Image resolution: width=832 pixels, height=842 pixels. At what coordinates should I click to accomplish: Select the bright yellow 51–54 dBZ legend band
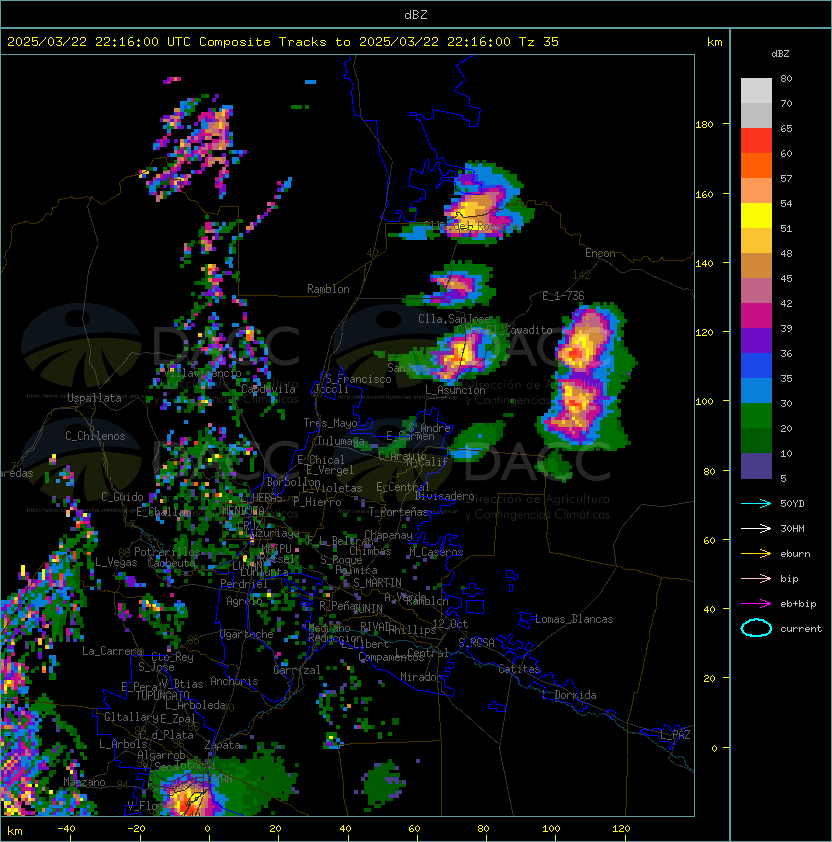pos(756,216)
